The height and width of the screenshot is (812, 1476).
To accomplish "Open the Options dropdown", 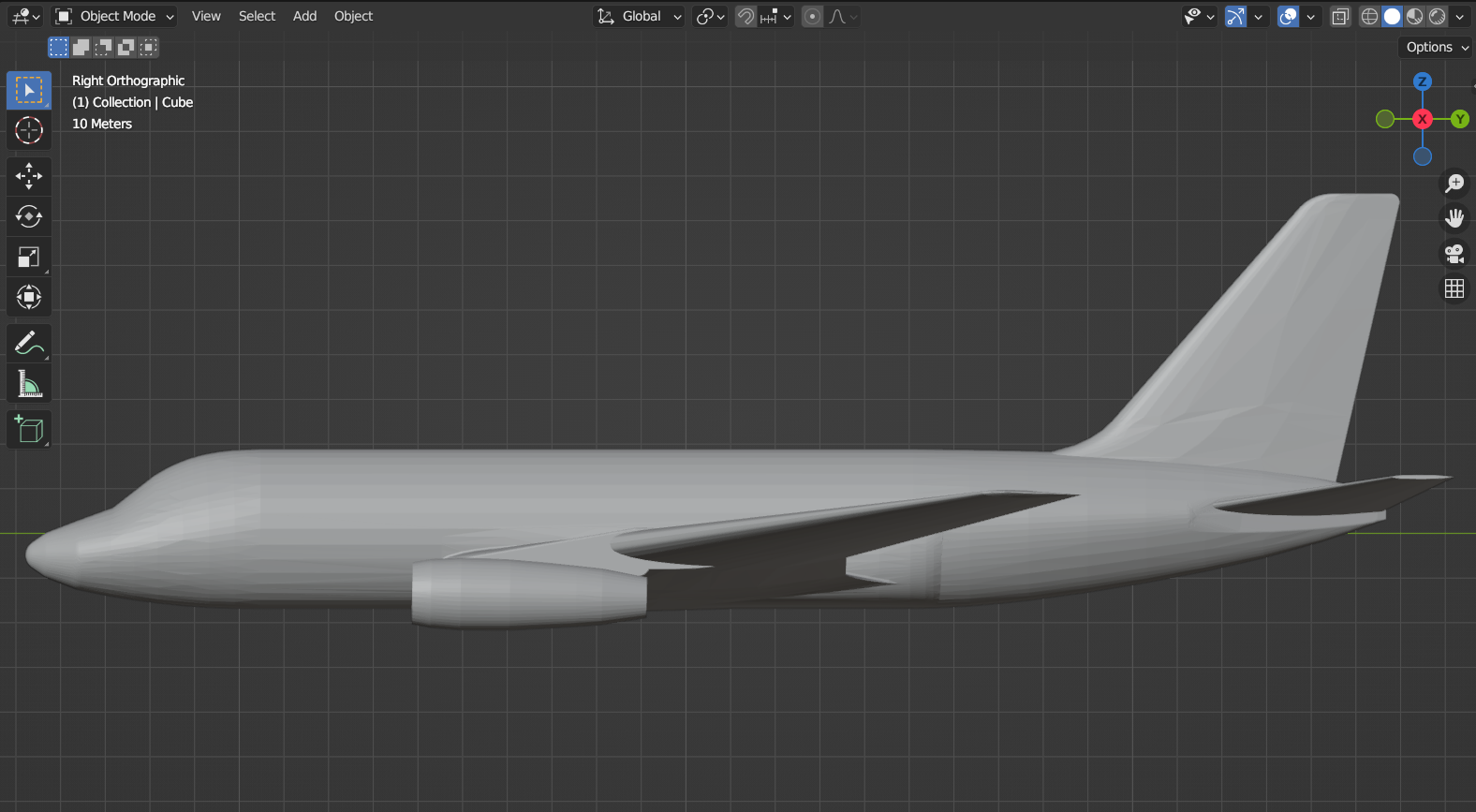I will [x=1437, y=47].
